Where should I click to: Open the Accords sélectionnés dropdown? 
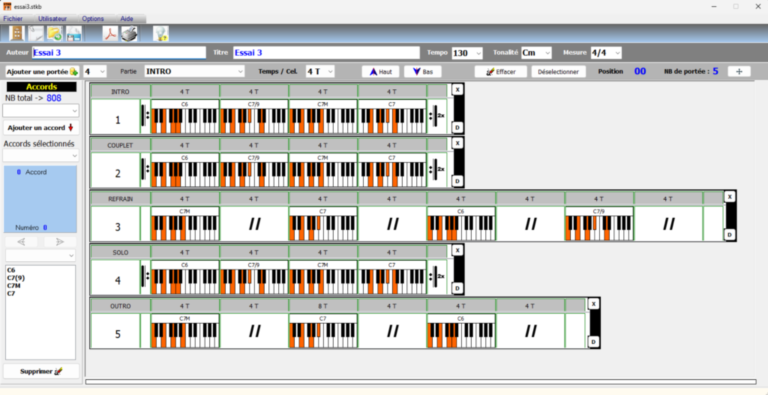pos(40,155)
